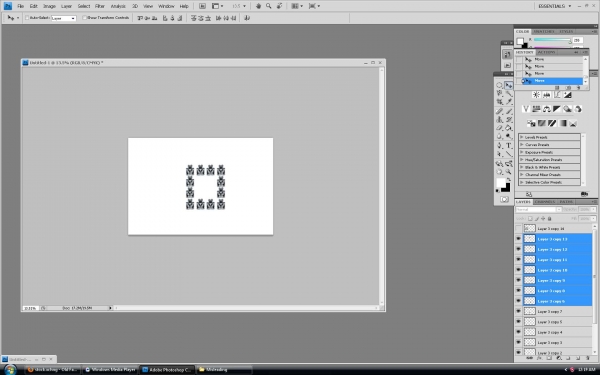
Task: Expand Exposure Presets
Action: pyautogui.click(x=521, y=152)
